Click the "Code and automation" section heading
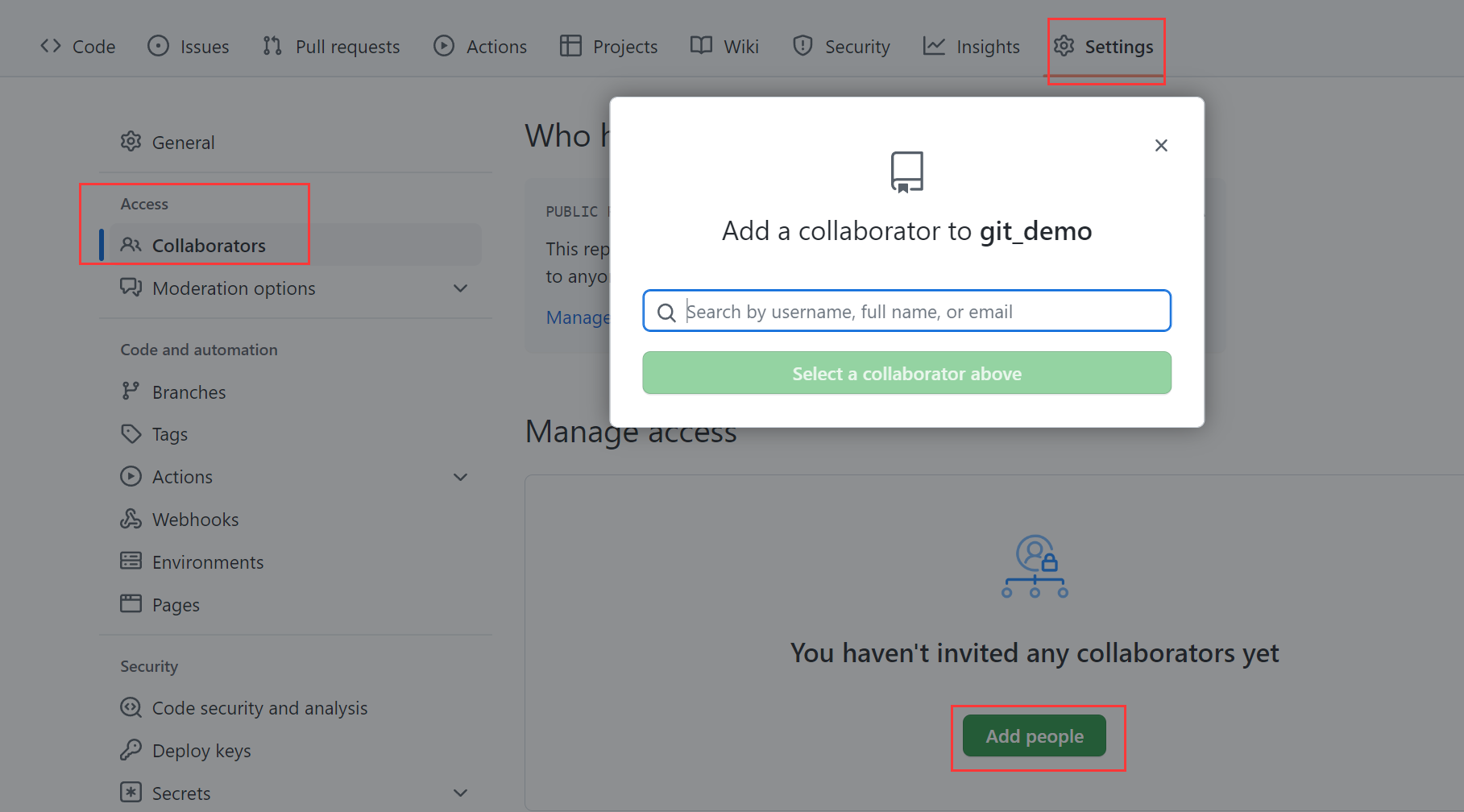Screen dimensions: 1464x812 [199, 350]
